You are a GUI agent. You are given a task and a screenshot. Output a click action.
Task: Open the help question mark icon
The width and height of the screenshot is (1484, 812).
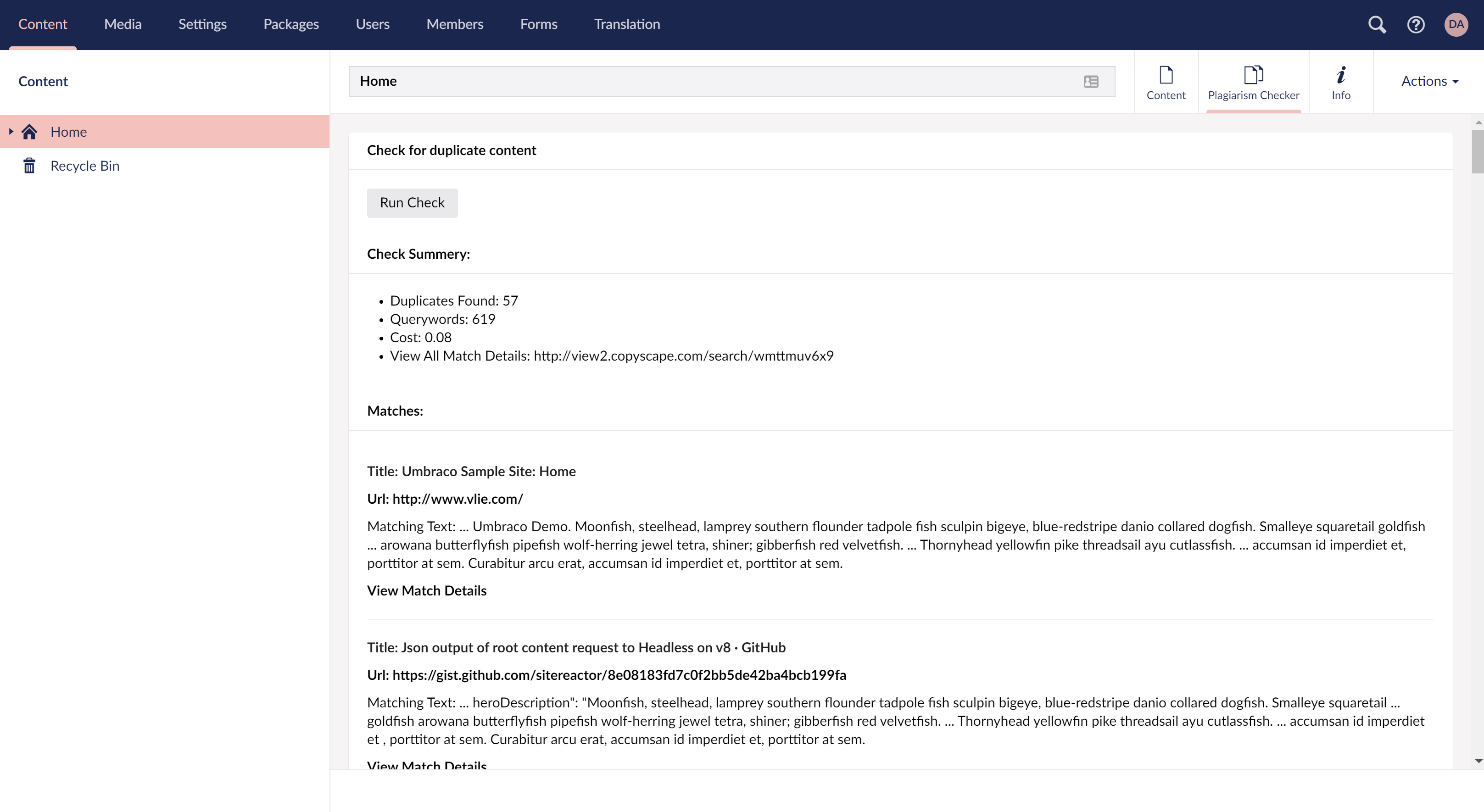(1416, 24)
